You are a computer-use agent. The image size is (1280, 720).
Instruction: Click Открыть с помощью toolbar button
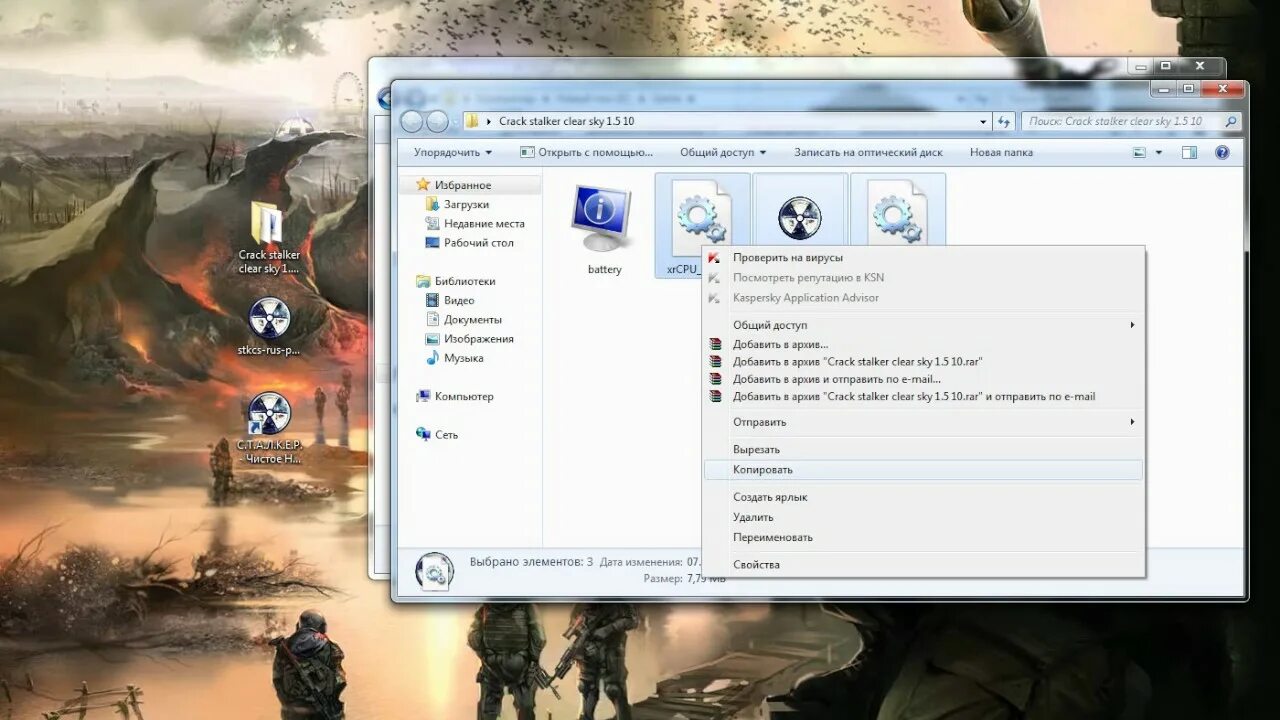586,153
